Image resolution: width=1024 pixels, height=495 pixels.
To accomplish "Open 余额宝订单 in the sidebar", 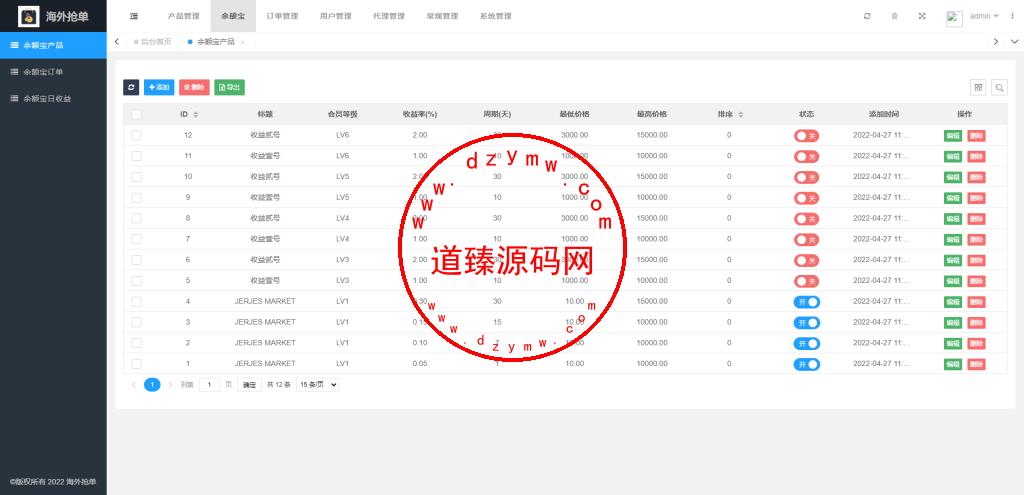I will pyautogui.click(x=53, y=72).
